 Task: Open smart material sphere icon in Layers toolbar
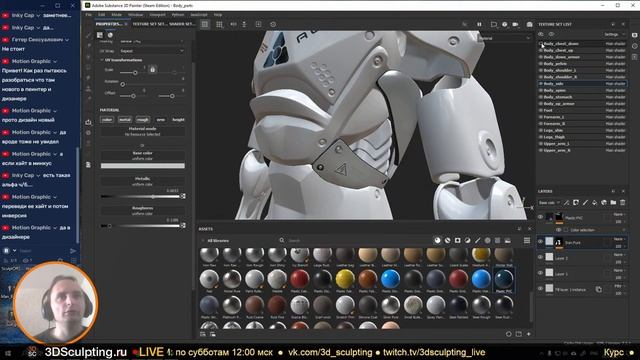tap(604, 202)
